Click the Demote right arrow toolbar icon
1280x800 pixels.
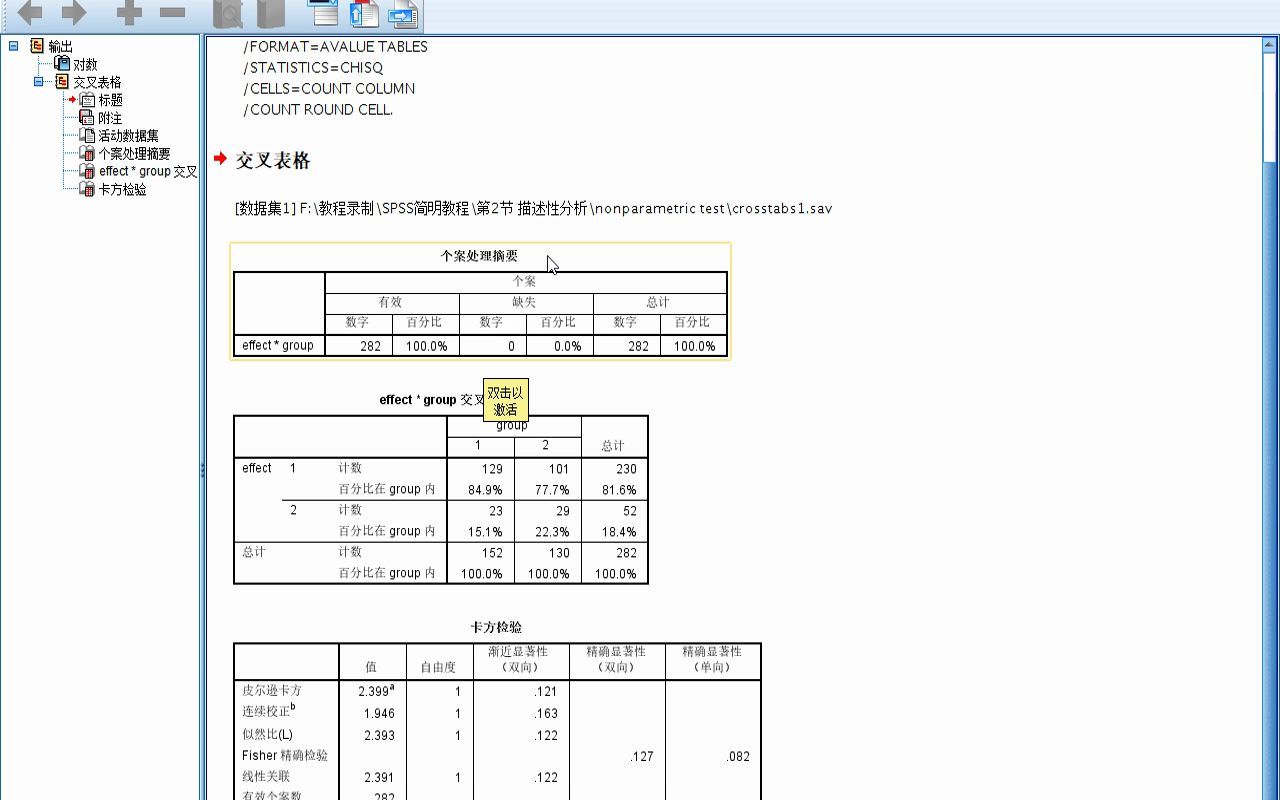tap(74, 13)
